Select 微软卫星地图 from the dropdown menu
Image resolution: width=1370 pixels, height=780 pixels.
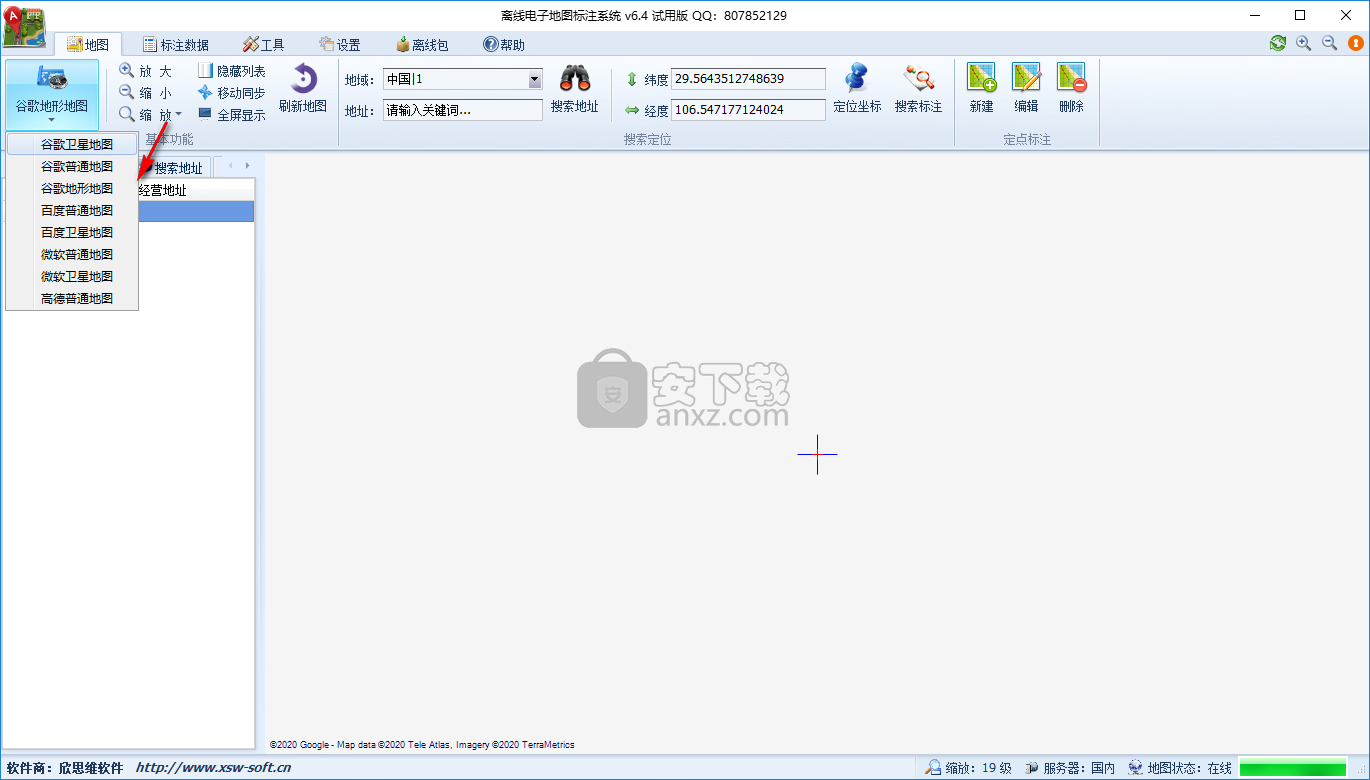tap(72, 277)
